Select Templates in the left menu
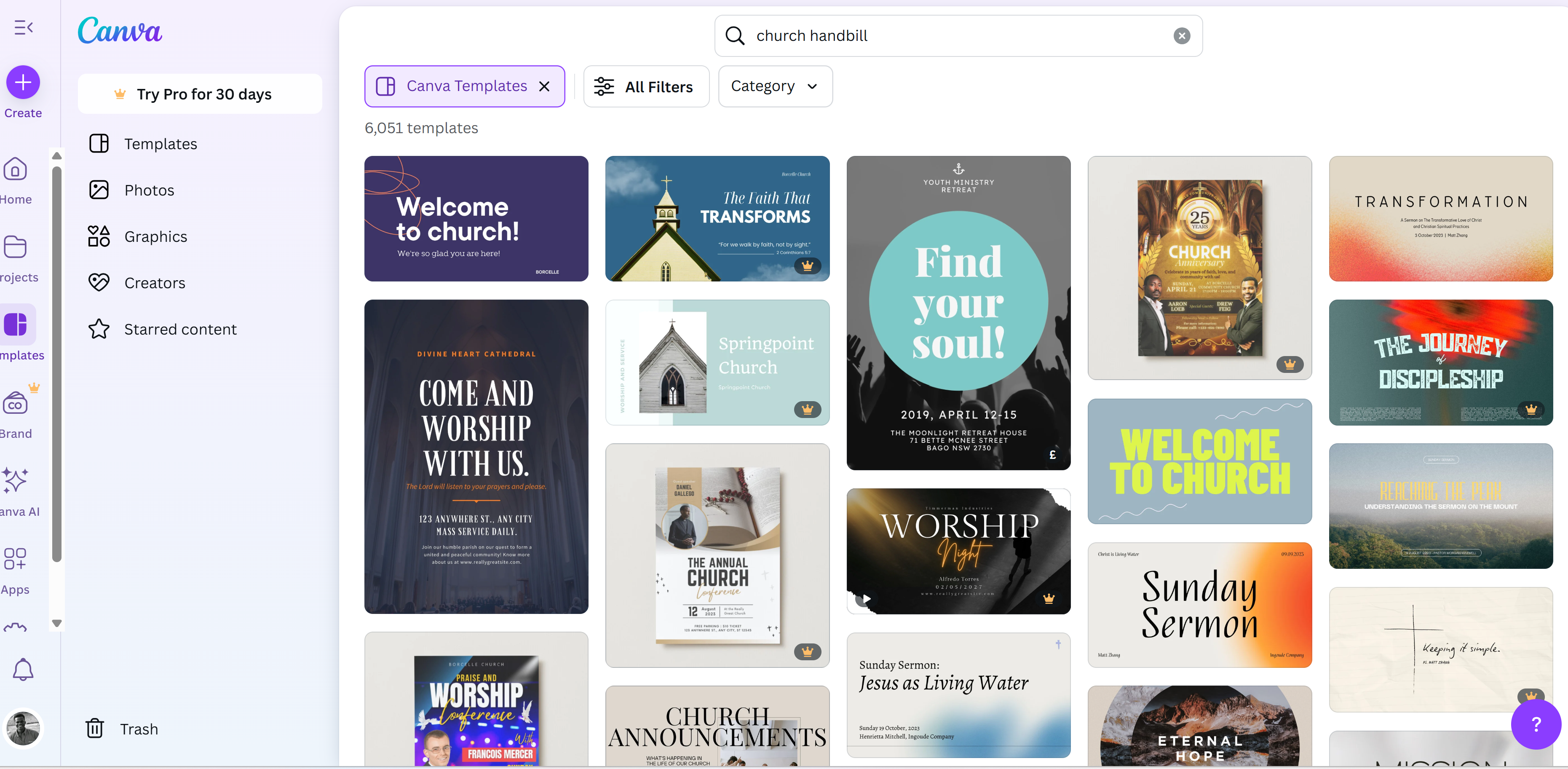Image resolution: width=1568 pixels, height=769 pixels. (160, 144)
